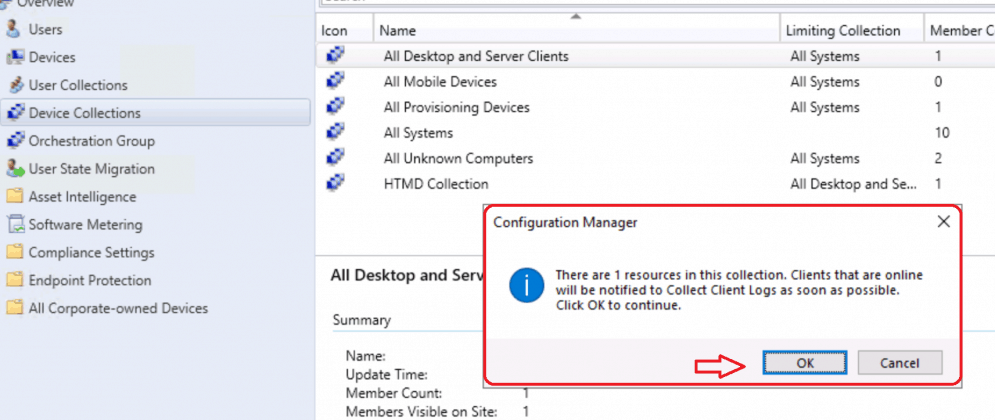This screenshot has width=995, height=420.
Task: Select All Provisioning Devices collection
Action: [456, 107]
